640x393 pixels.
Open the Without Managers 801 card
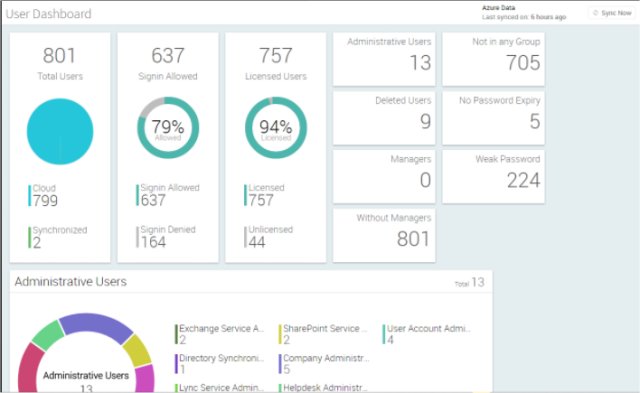point(384,235)
